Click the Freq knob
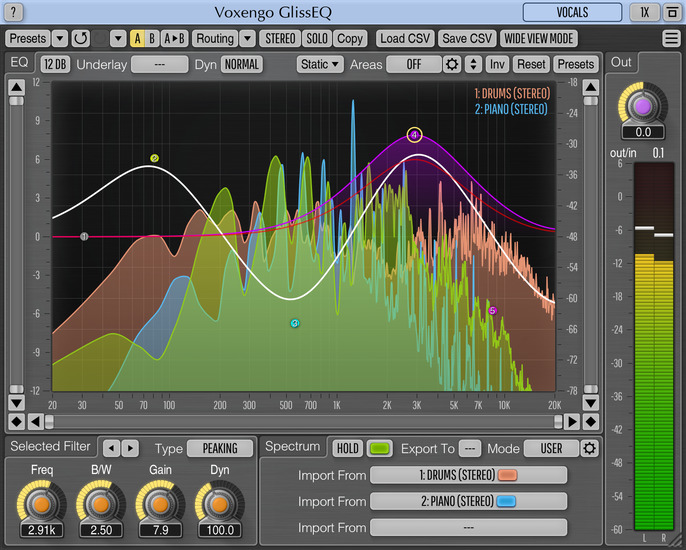 (42, 504)
